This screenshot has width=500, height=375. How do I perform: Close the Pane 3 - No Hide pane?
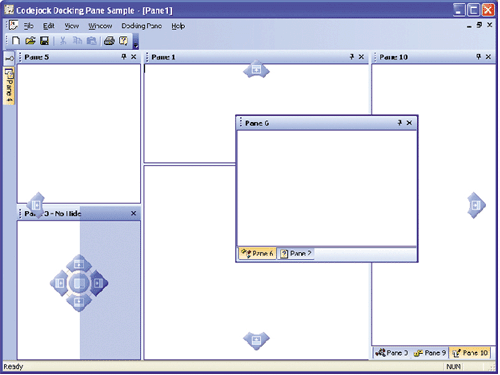coord(133,213)
